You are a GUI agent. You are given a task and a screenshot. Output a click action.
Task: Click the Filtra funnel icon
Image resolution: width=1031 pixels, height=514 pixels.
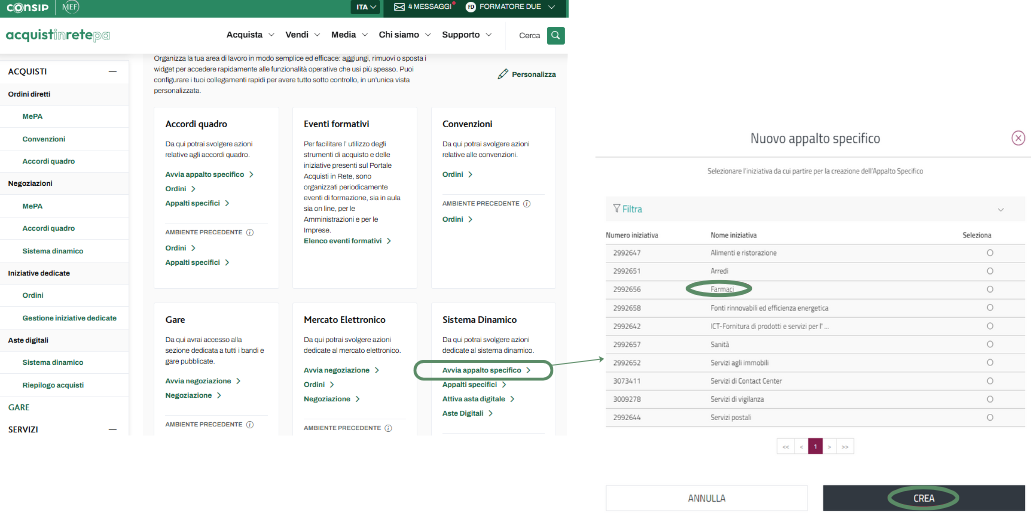616,209
